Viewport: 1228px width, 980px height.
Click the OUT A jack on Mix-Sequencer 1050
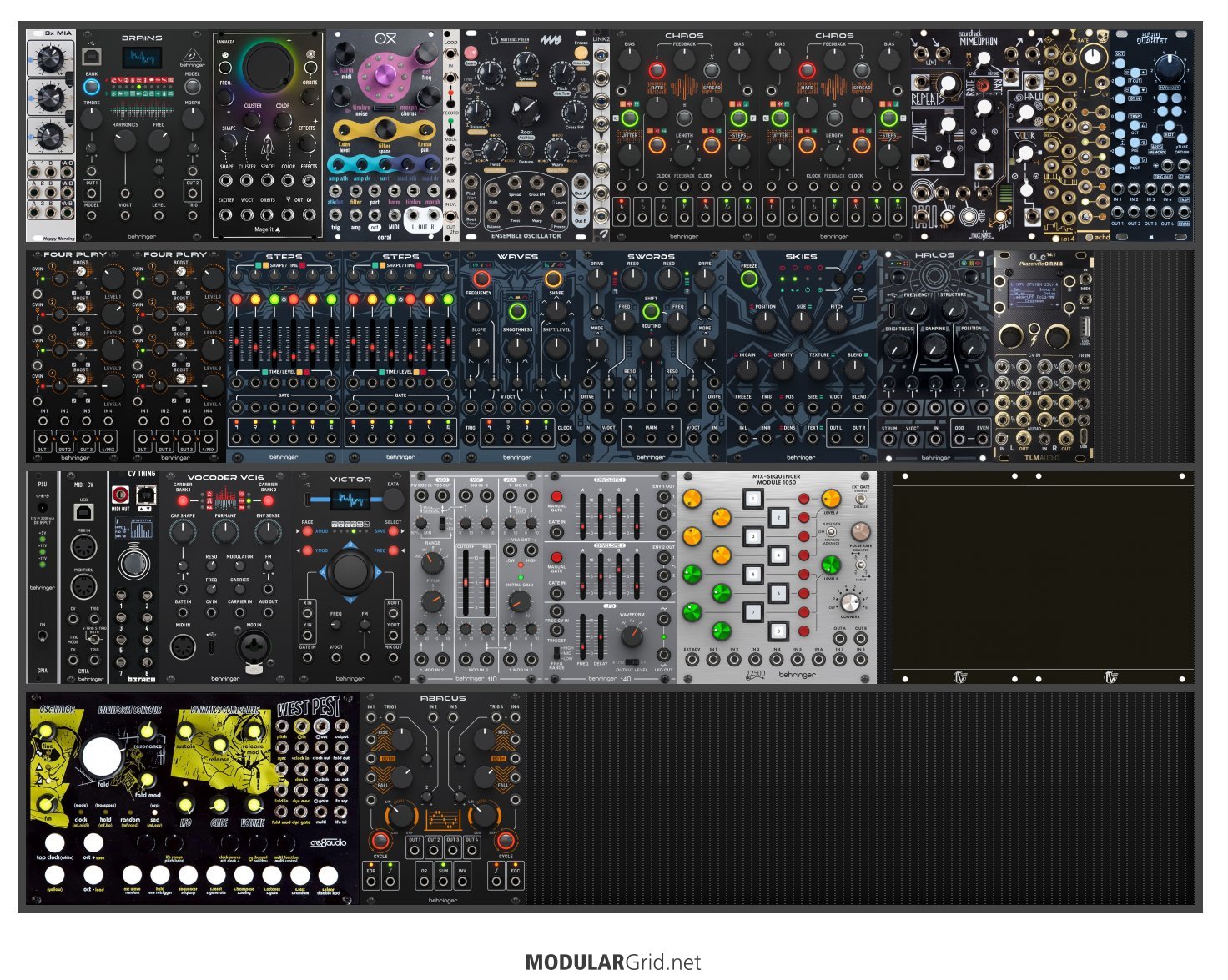click(x=839, y=640)
